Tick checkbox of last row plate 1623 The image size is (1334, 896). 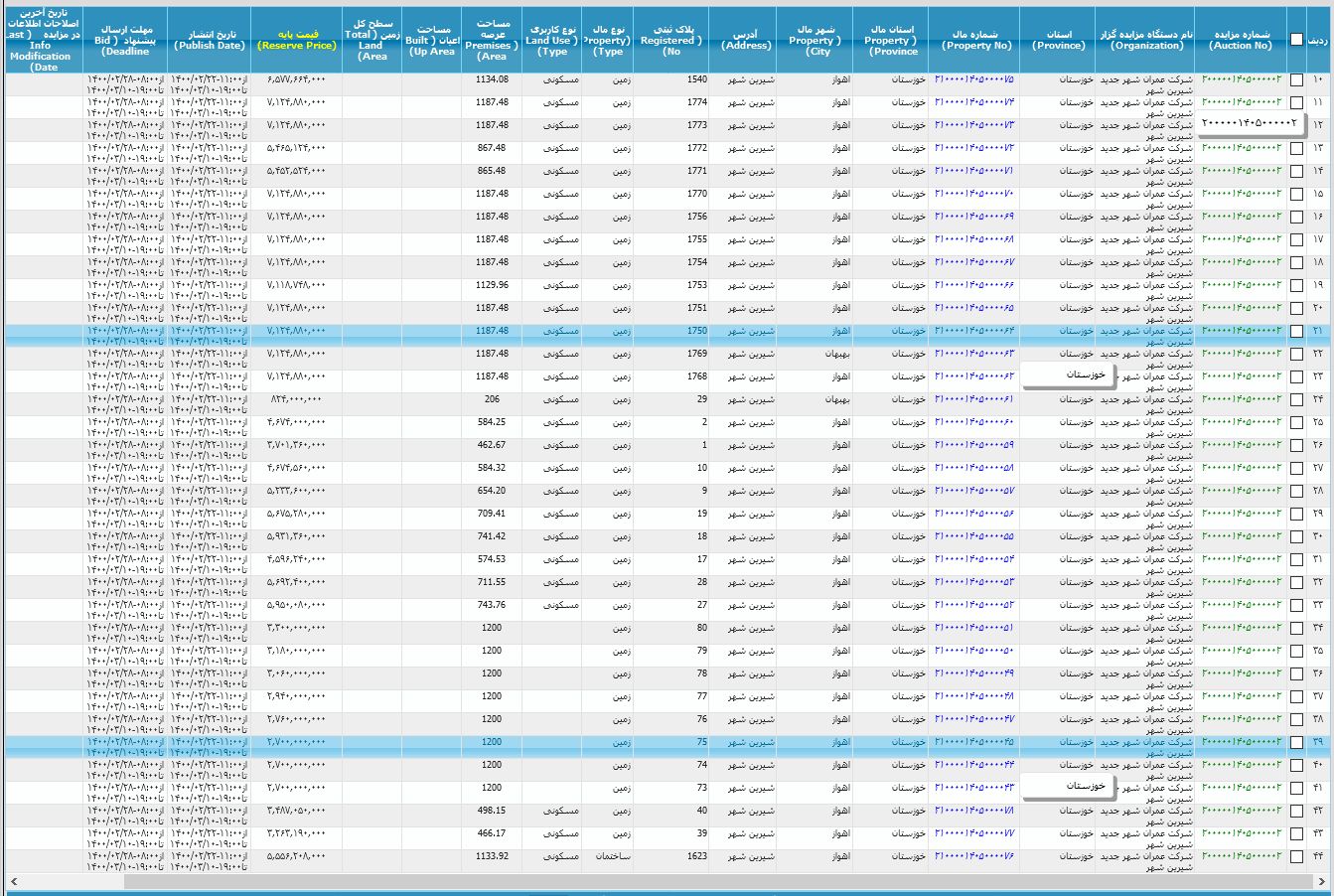pos(1296,856)
